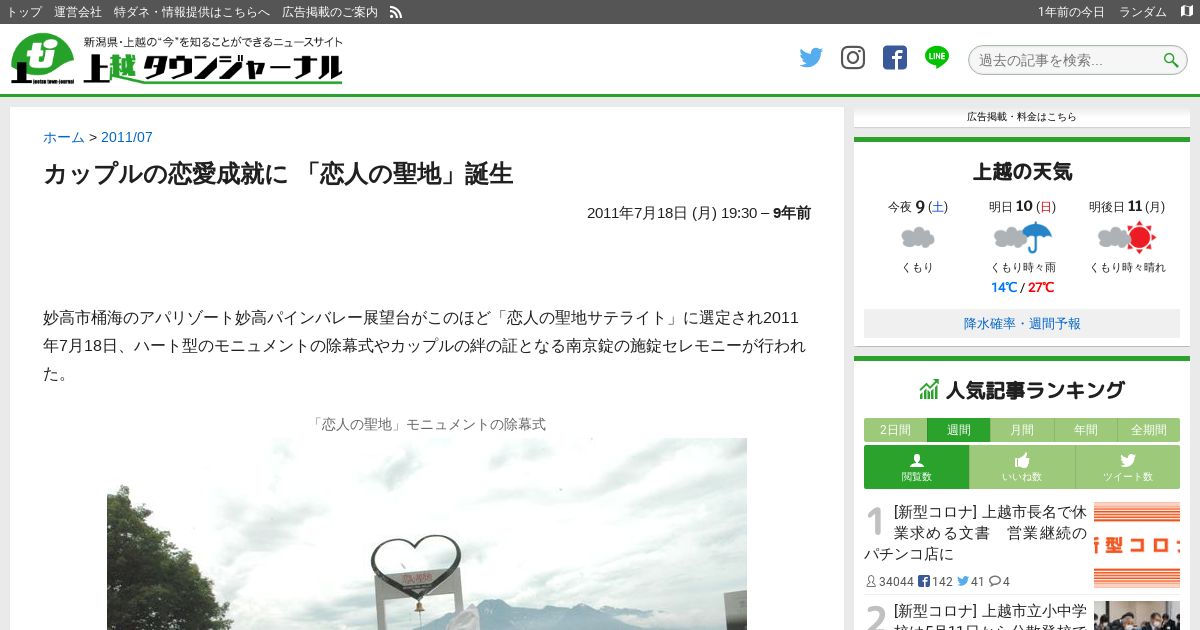Visit the Instagram page icon
This screenshot has width=1200, height=630.
point(853,58)
